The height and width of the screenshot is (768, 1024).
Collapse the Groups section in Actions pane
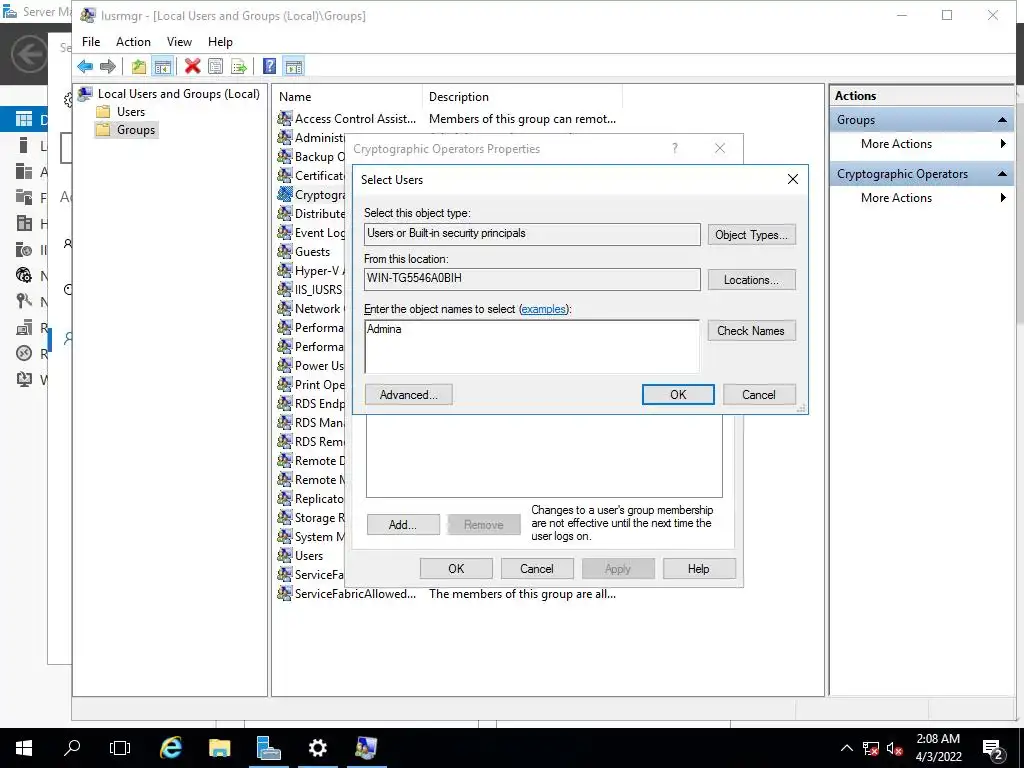click(x=1002, y=120)
